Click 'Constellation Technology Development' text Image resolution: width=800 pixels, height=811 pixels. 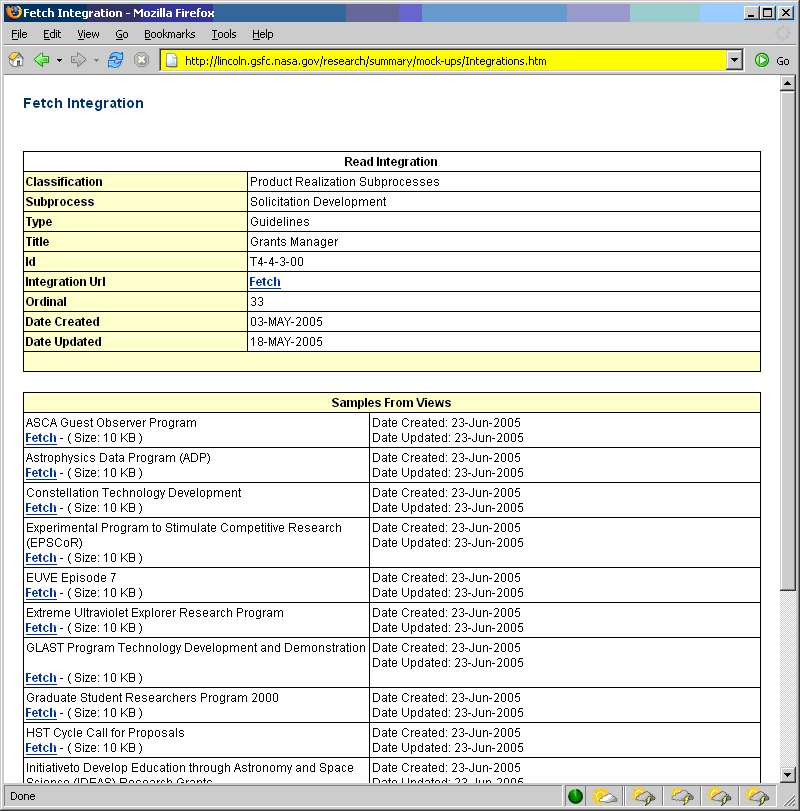coord(134,493)
